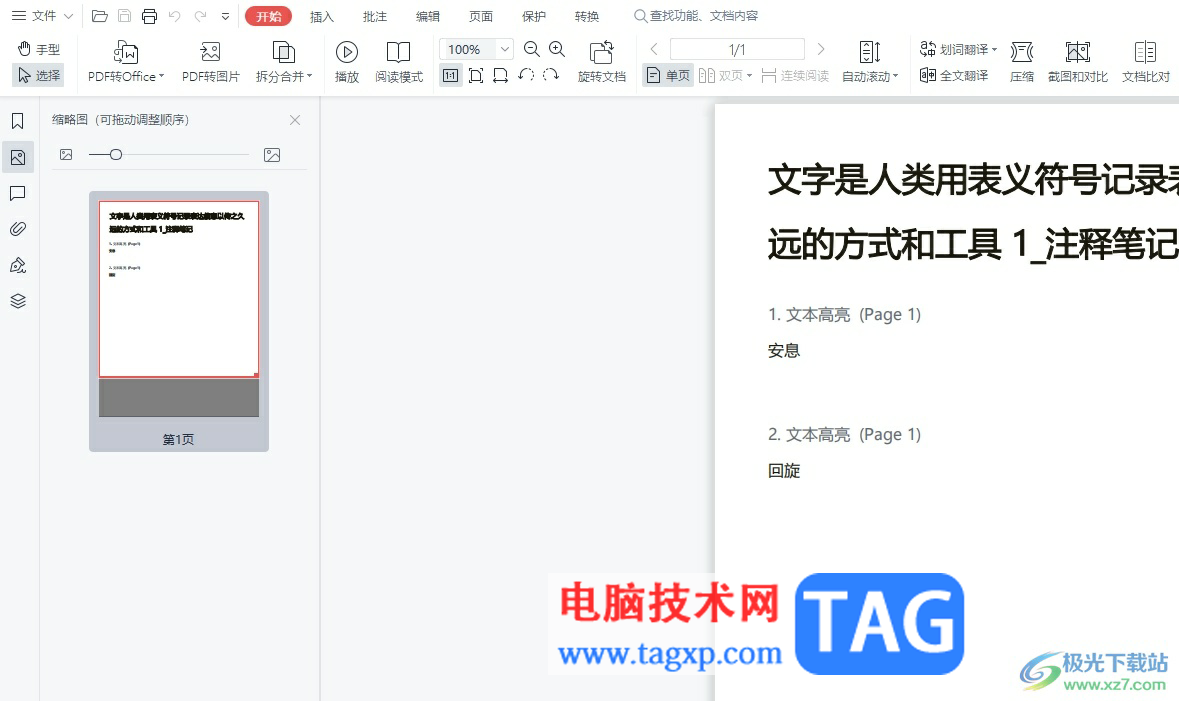Click the page number field 1/1
This screenshot has height=701, width=1179.
(737, 49)
